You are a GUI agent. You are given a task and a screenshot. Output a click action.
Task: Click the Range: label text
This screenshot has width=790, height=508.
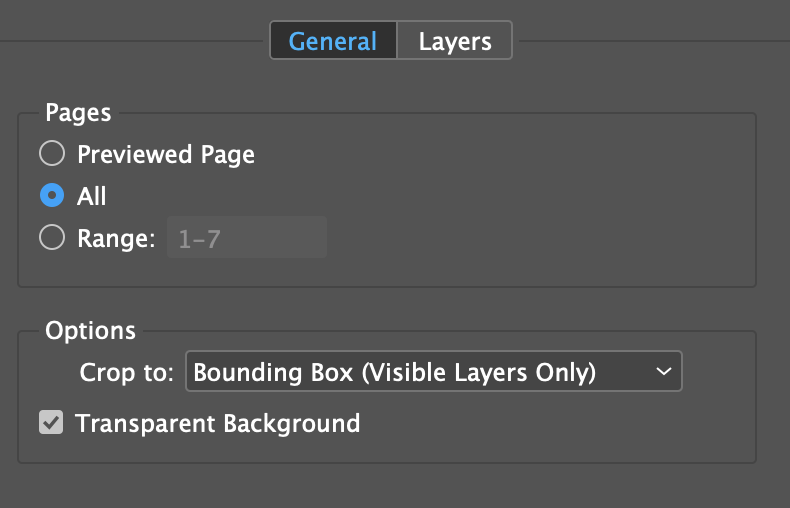click(116, 238)
